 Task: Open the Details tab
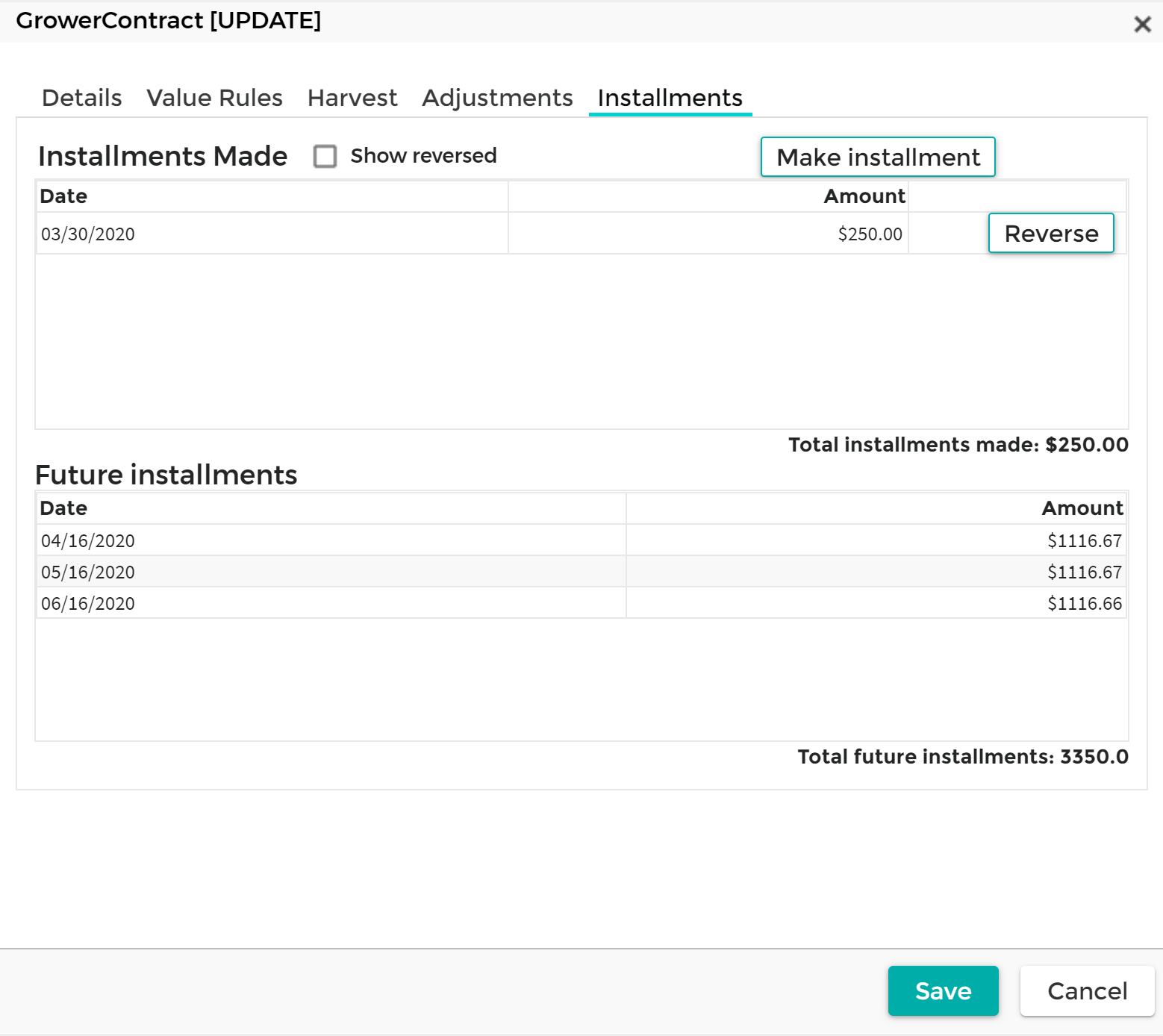pos(81,98)
